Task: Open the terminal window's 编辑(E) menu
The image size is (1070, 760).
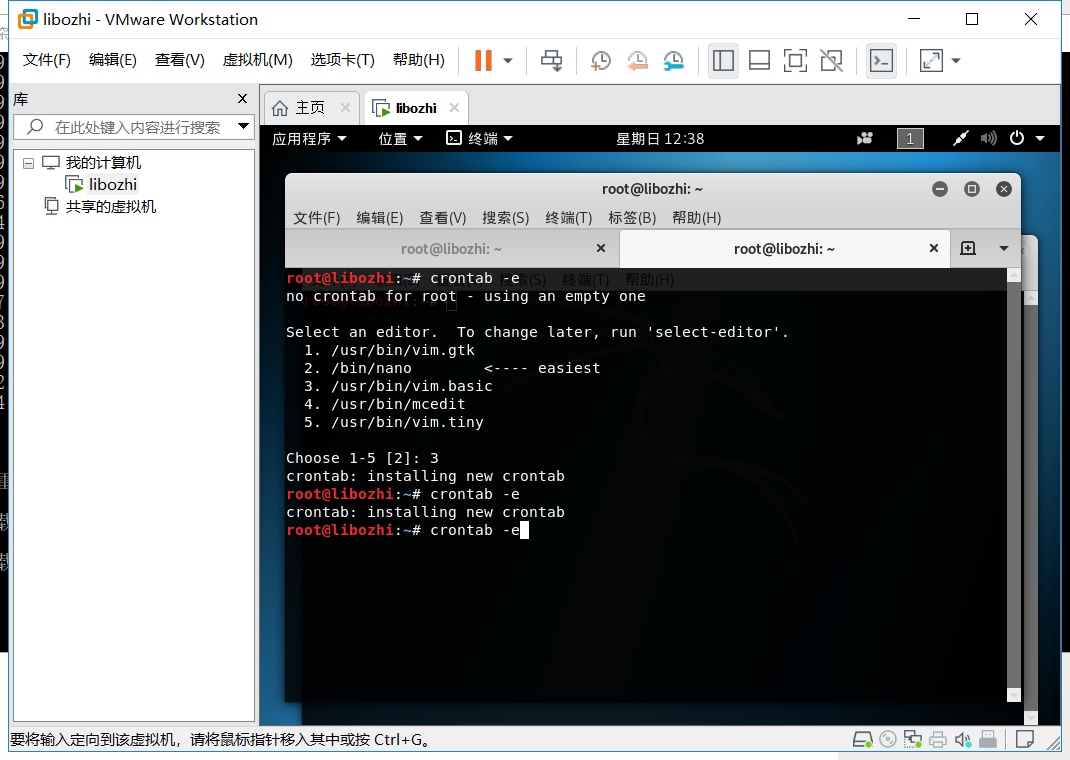Action: pos(379,218)
